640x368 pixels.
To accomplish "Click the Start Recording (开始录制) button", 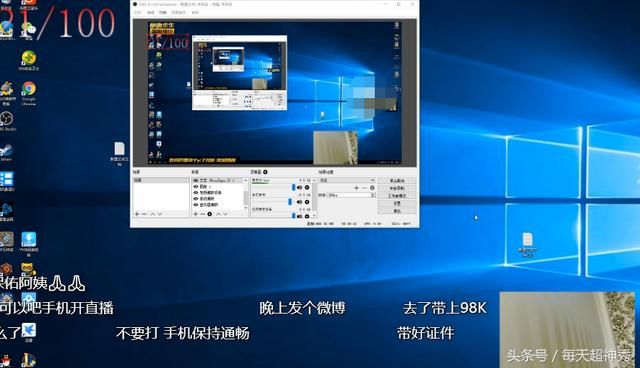I will [x=397, y=188].
